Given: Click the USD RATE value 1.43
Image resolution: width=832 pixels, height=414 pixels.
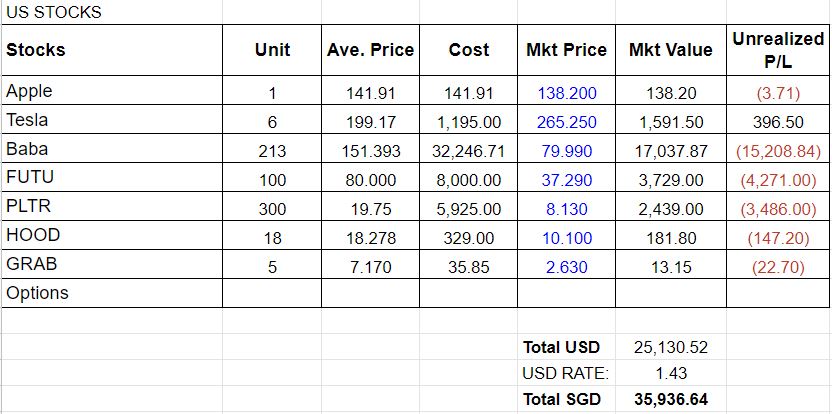Looking at the screenshot, I should tap(671, 373).
